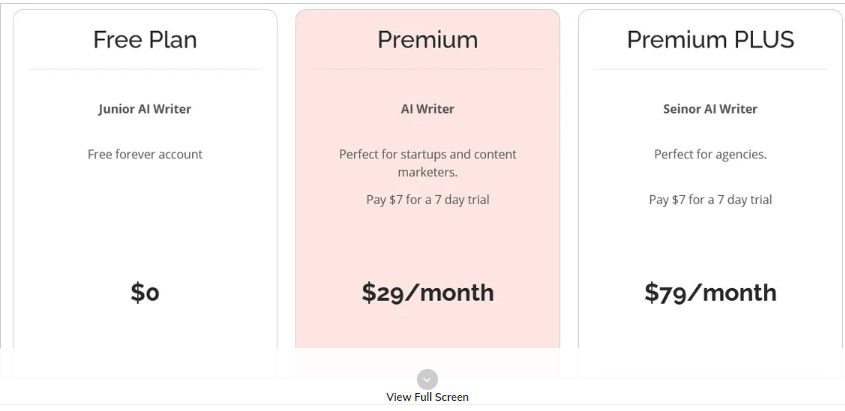845x411 pixels.
Task: Select the Premium PLUS card
Action: pyautogui.click(x=711, y=193)
